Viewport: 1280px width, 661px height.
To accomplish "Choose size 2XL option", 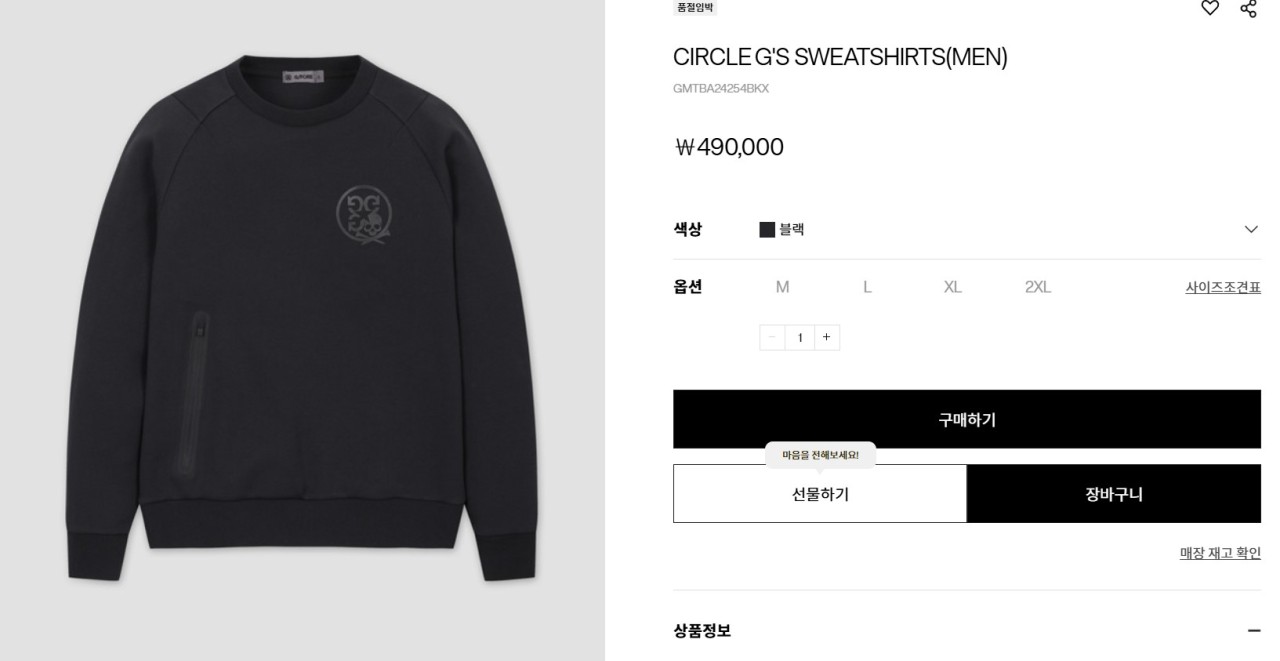I will pos(1038,287).
